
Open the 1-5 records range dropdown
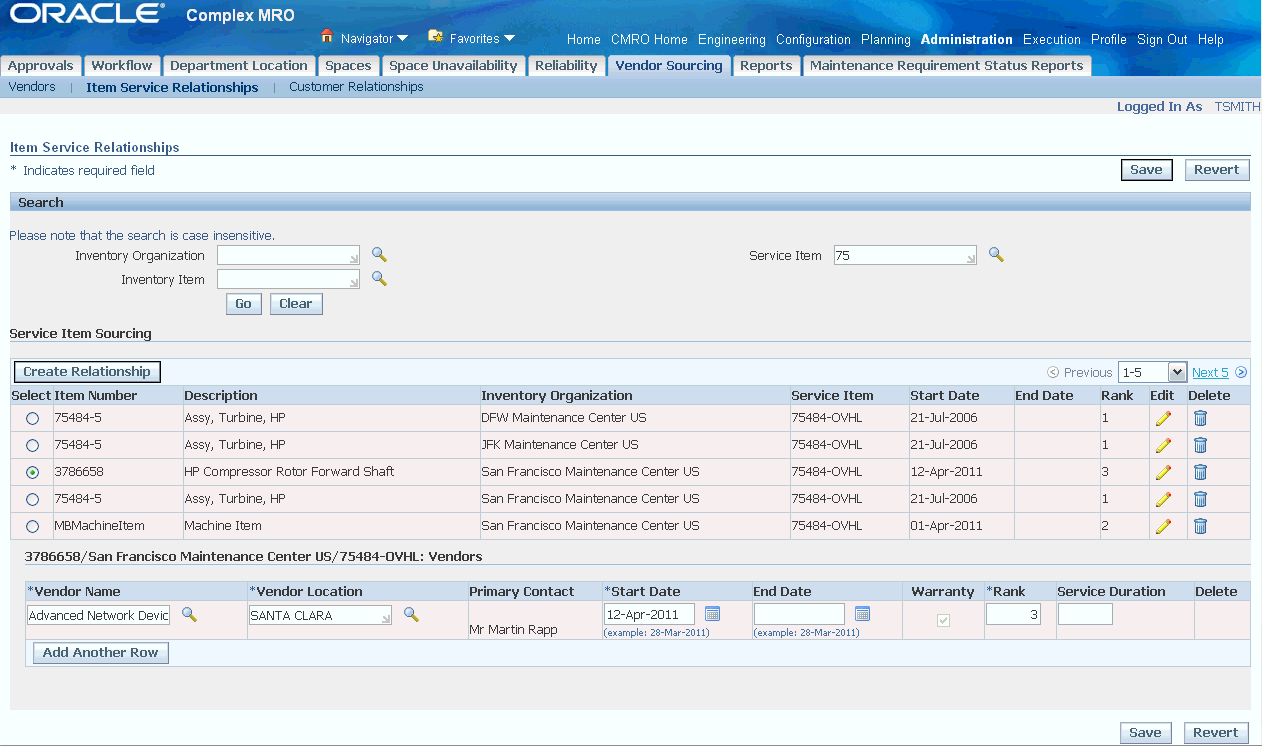coord(1152,372)
